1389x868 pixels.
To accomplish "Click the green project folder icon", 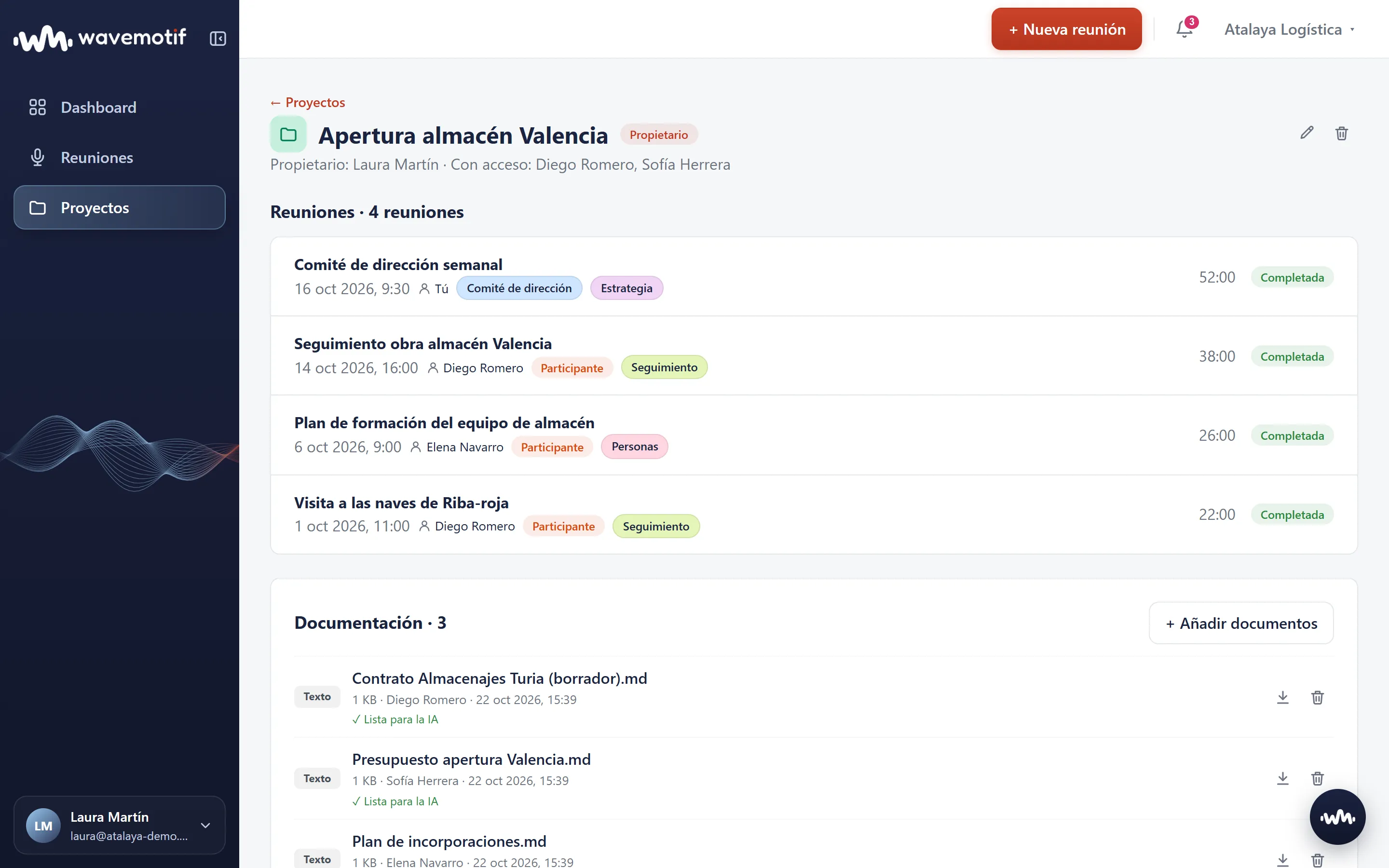I will point(288,135).
